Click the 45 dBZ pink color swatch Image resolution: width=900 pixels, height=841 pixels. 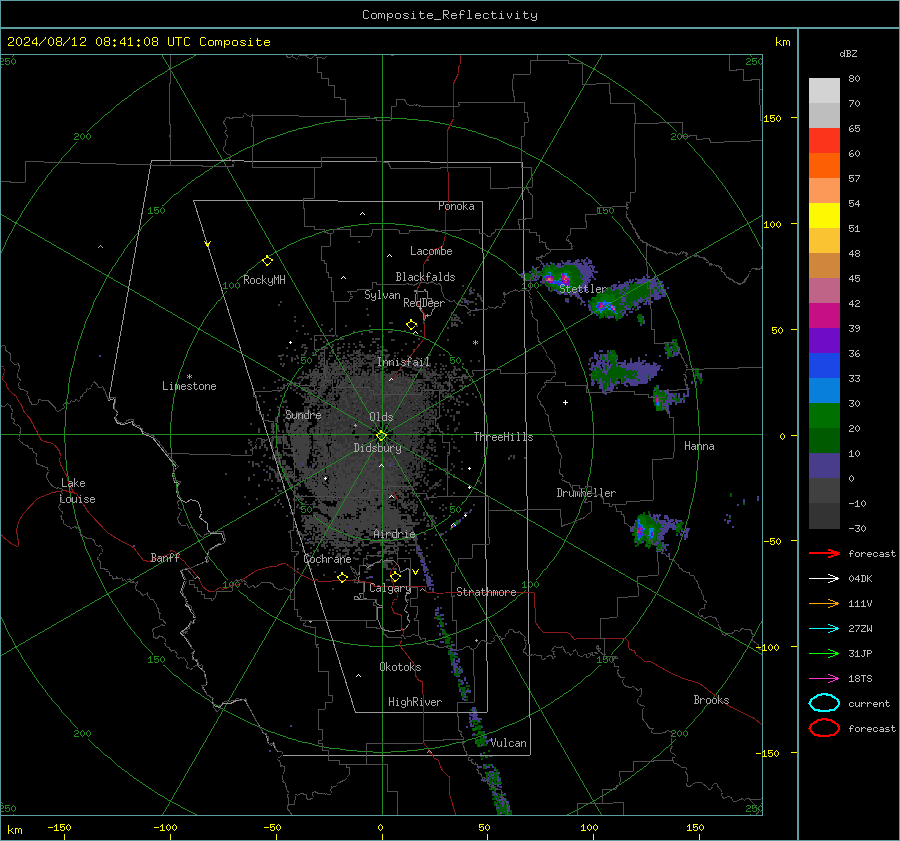tap(824, 290)
